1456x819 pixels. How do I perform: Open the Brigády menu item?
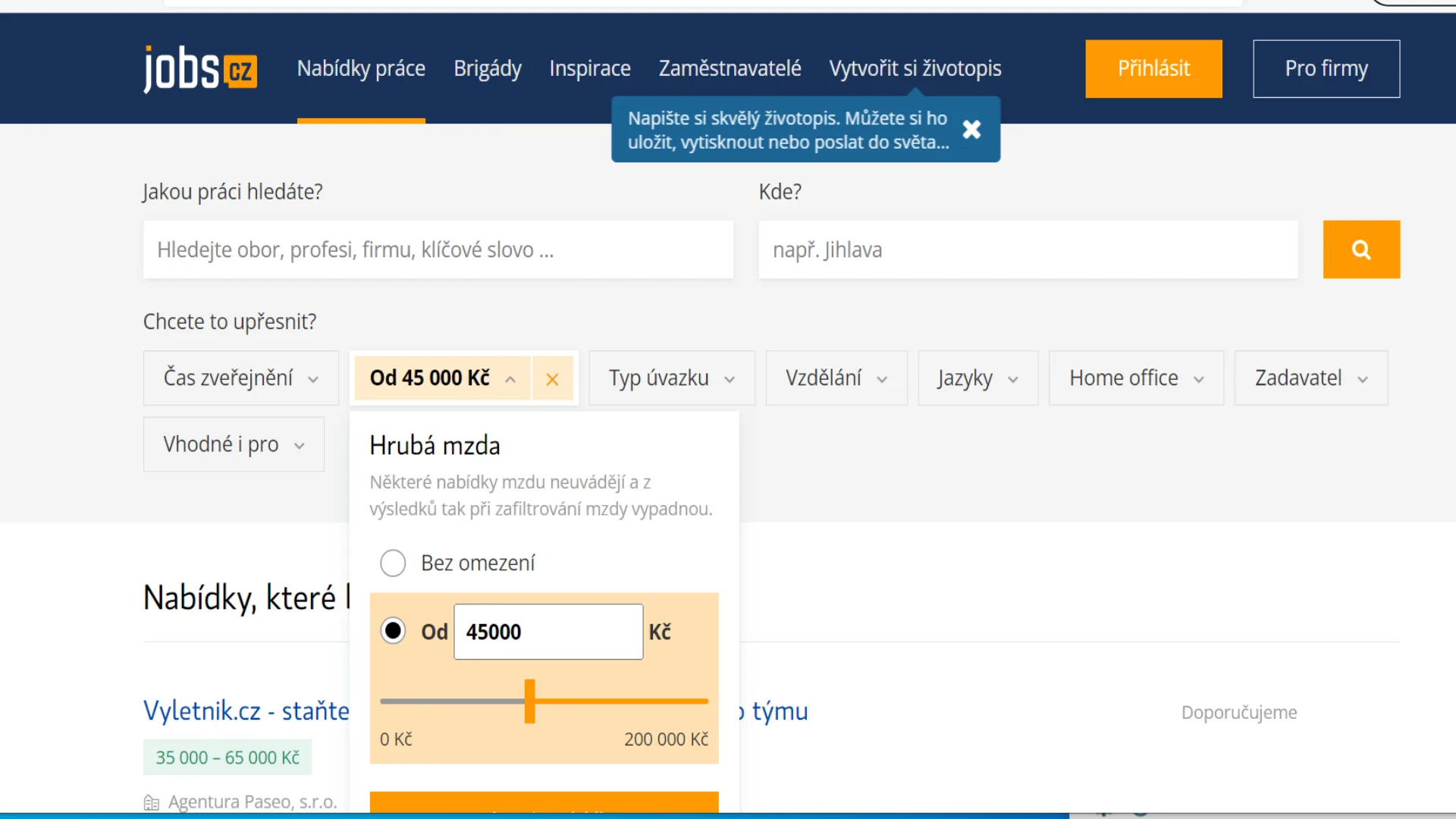click(488, 68)
